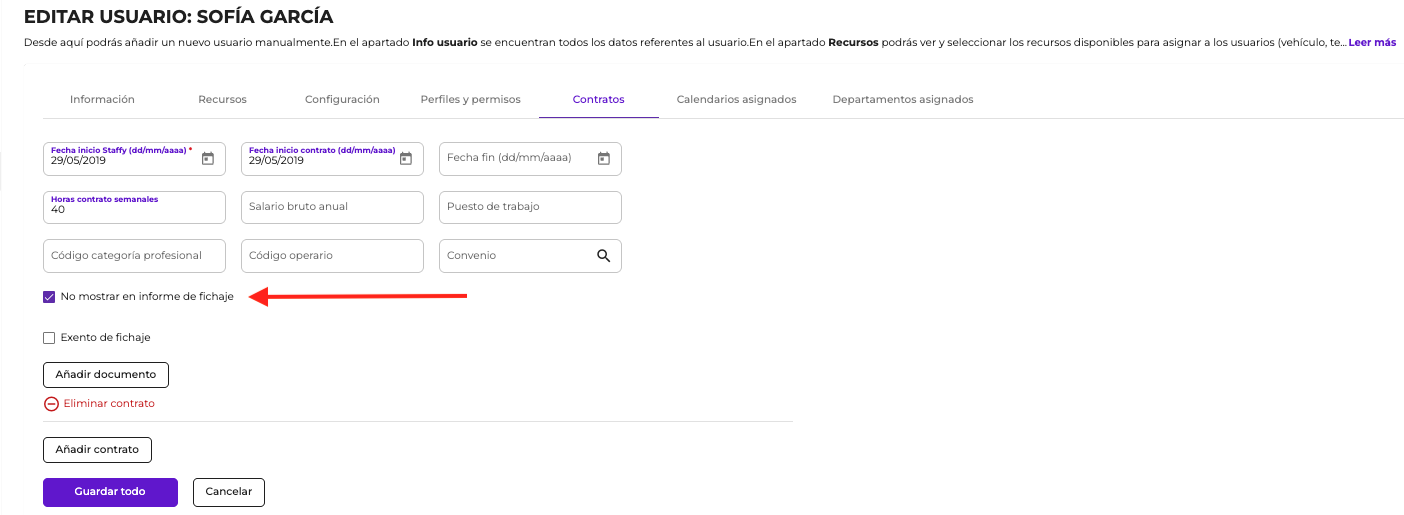This screenshot has height=515, width=1404.
Task: Go to the Configuración tab
Action: point(342,100)
